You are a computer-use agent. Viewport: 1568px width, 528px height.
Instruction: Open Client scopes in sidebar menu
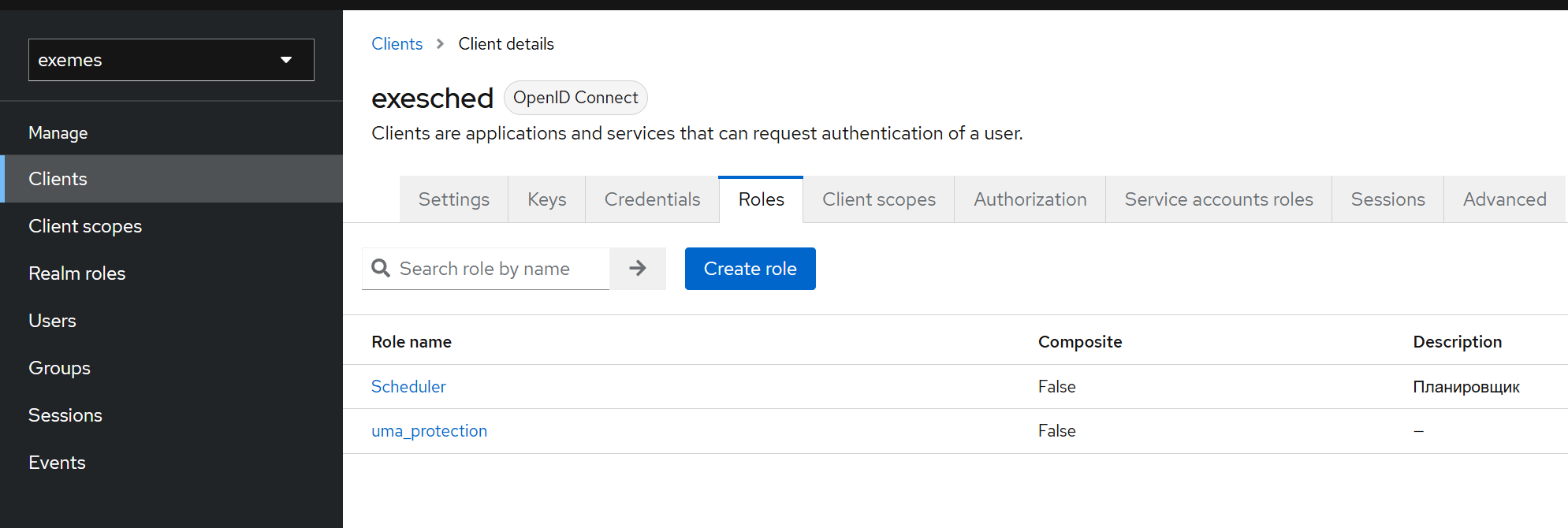[85, 226]
